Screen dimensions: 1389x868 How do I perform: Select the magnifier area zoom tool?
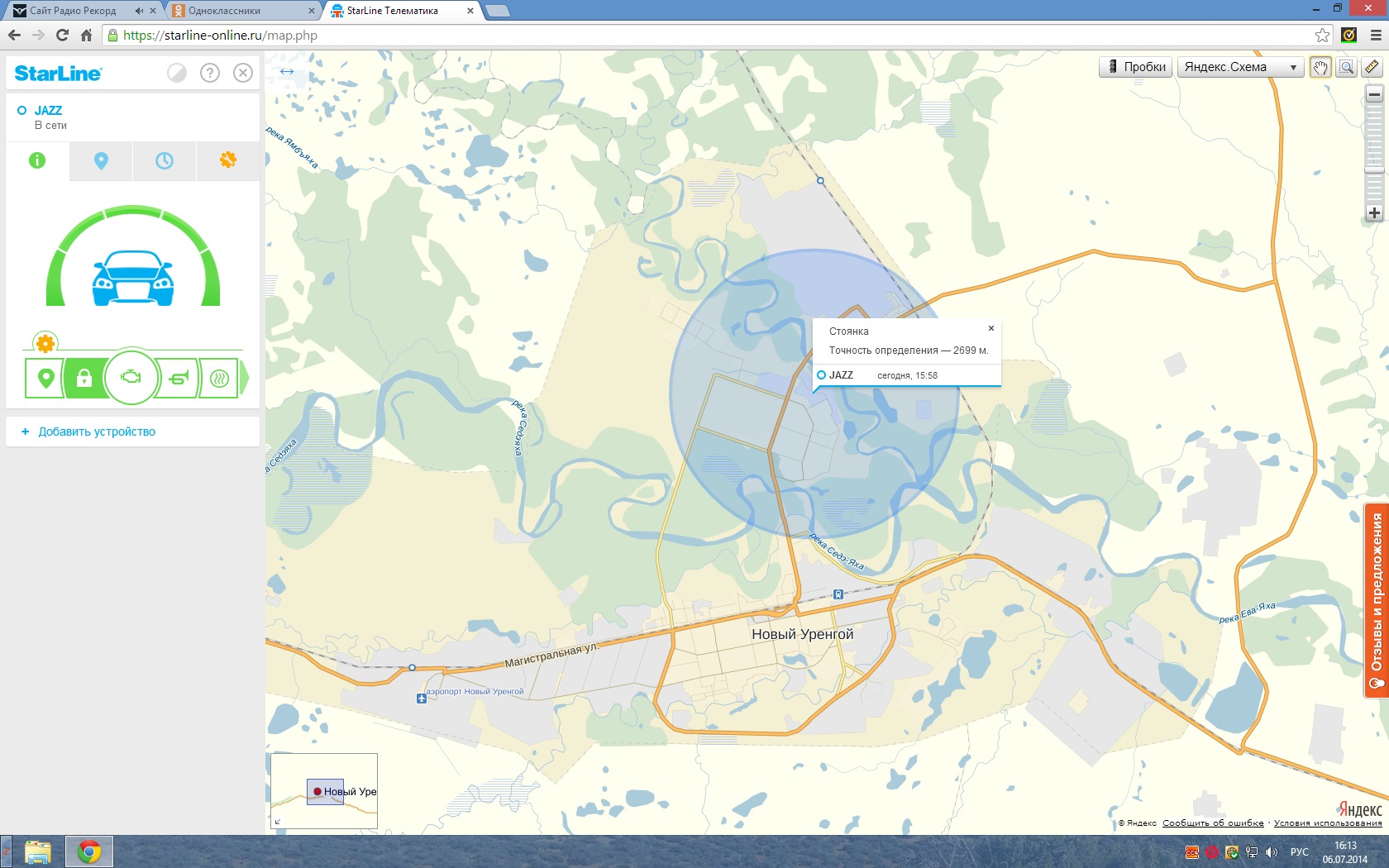click(1347, 67)
